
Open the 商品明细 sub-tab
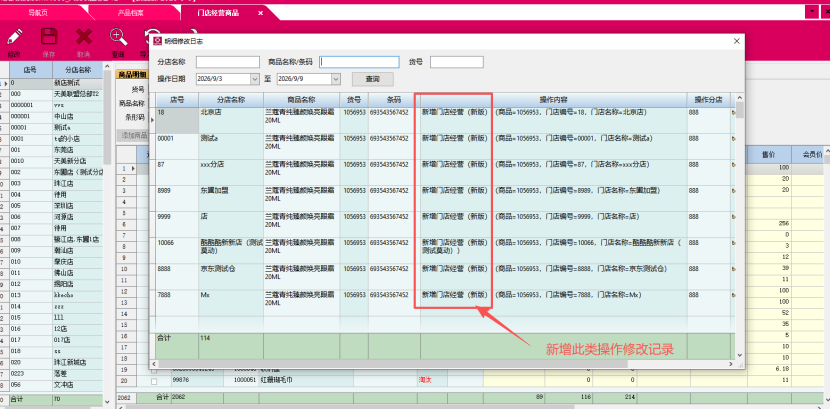[132, 75]
